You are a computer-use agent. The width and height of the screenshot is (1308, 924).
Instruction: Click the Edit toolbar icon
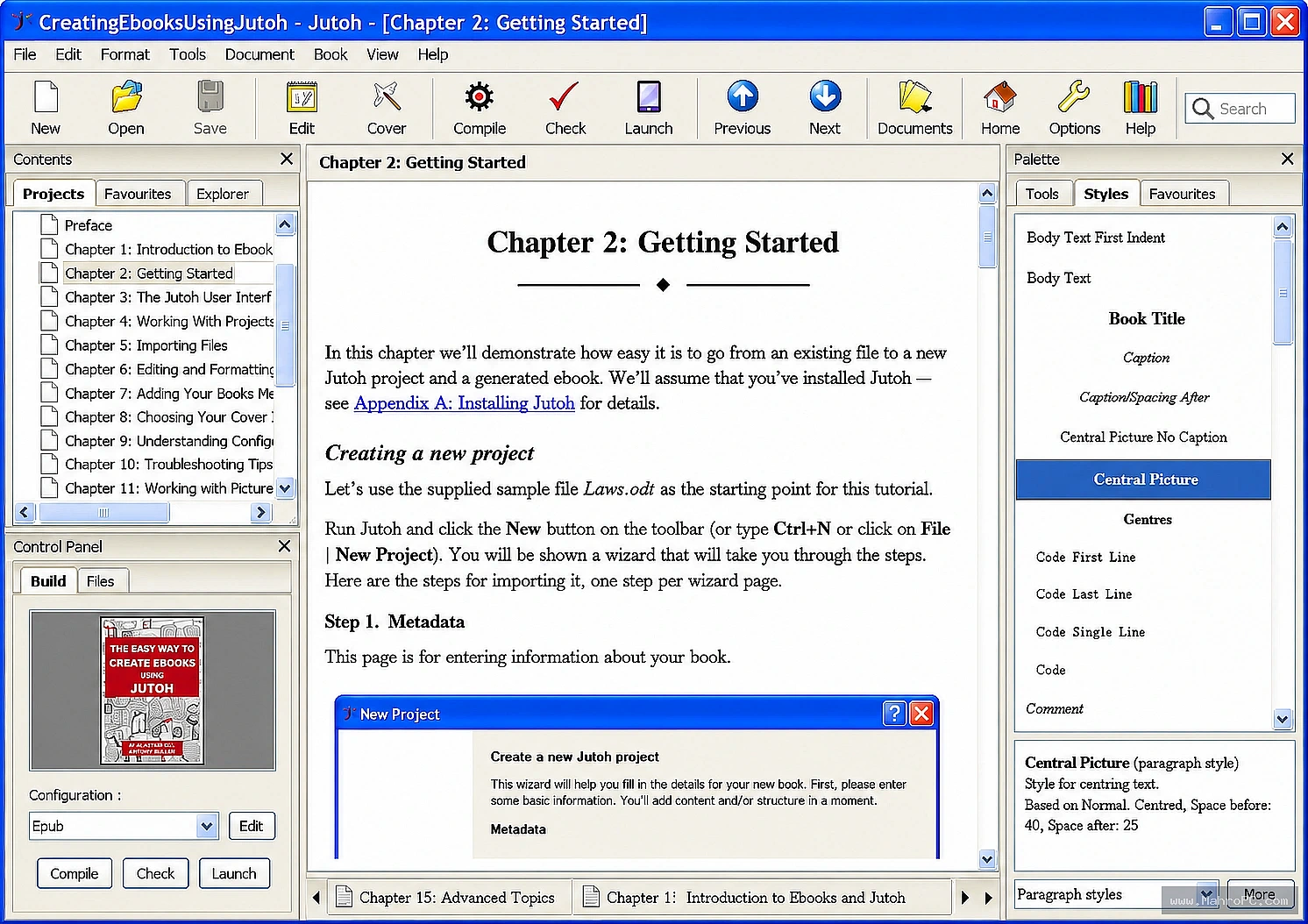pos(302,97)
